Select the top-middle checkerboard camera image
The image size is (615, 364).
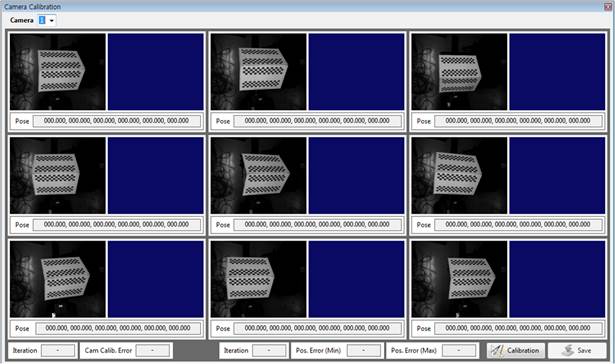pos(258,71)
